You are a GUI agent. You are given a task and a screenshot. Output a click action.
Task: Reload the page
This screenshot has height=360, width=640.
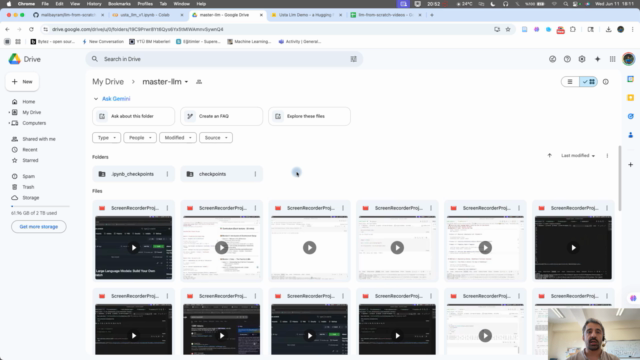(31, 29)
